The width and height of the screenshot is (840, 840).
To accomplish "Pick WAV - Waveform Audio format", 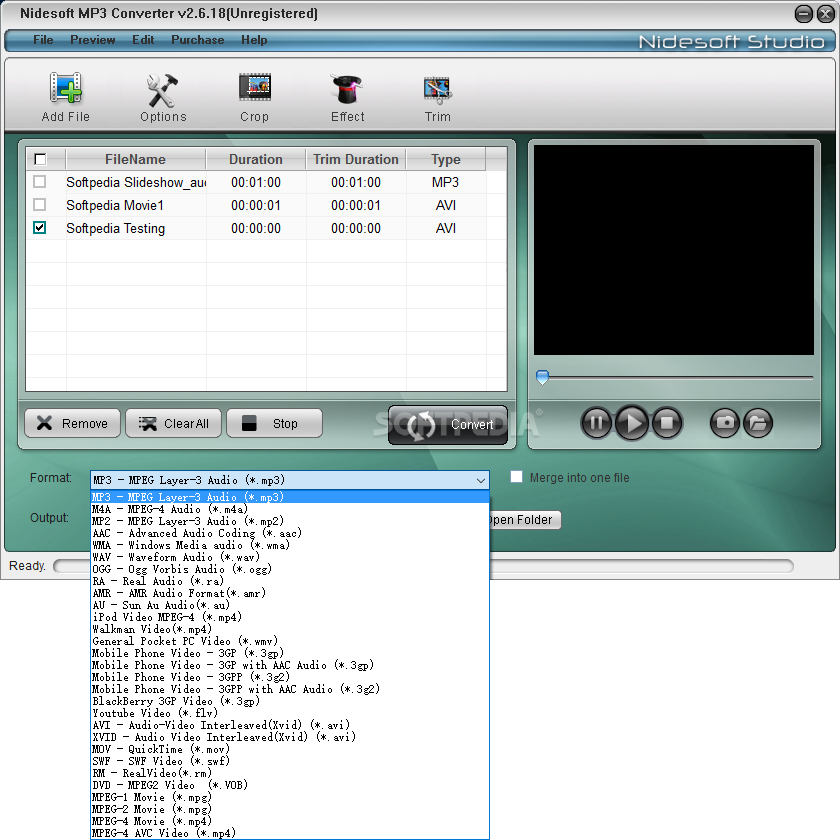I will [290, 557].
